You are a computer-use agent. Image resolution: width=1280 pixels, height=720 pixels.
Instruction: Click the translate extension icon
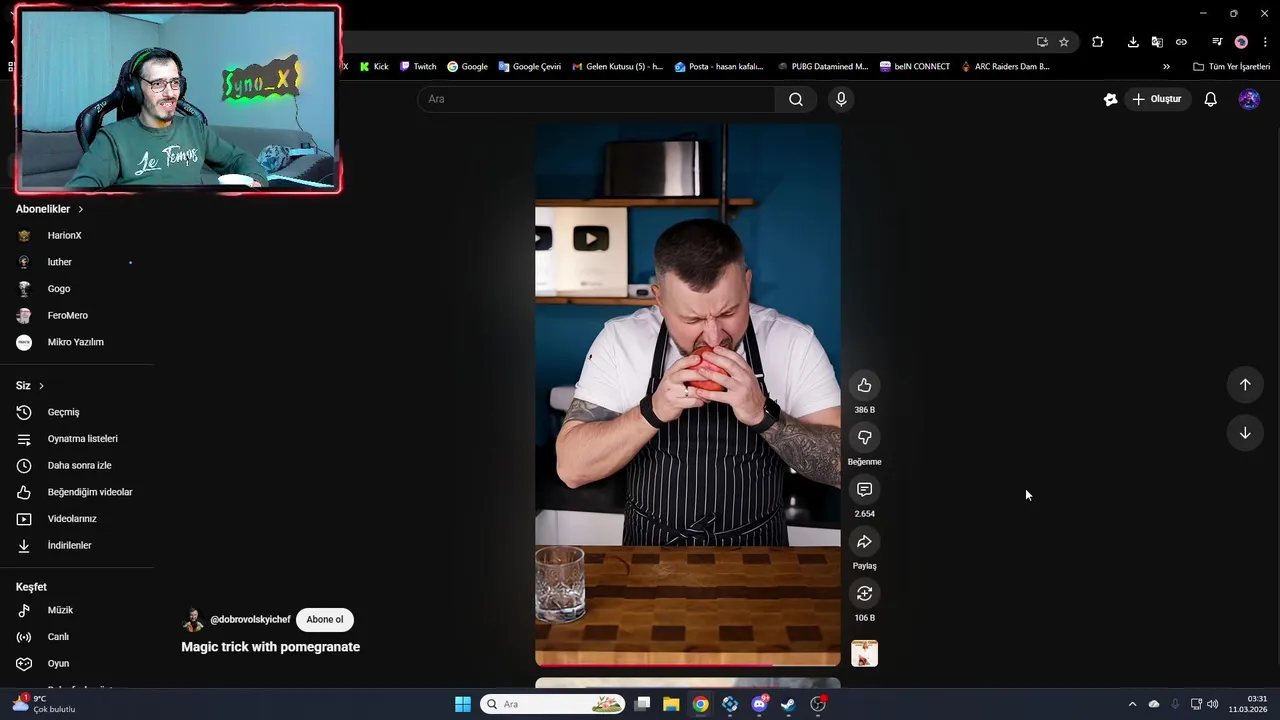pos(1157,42)
